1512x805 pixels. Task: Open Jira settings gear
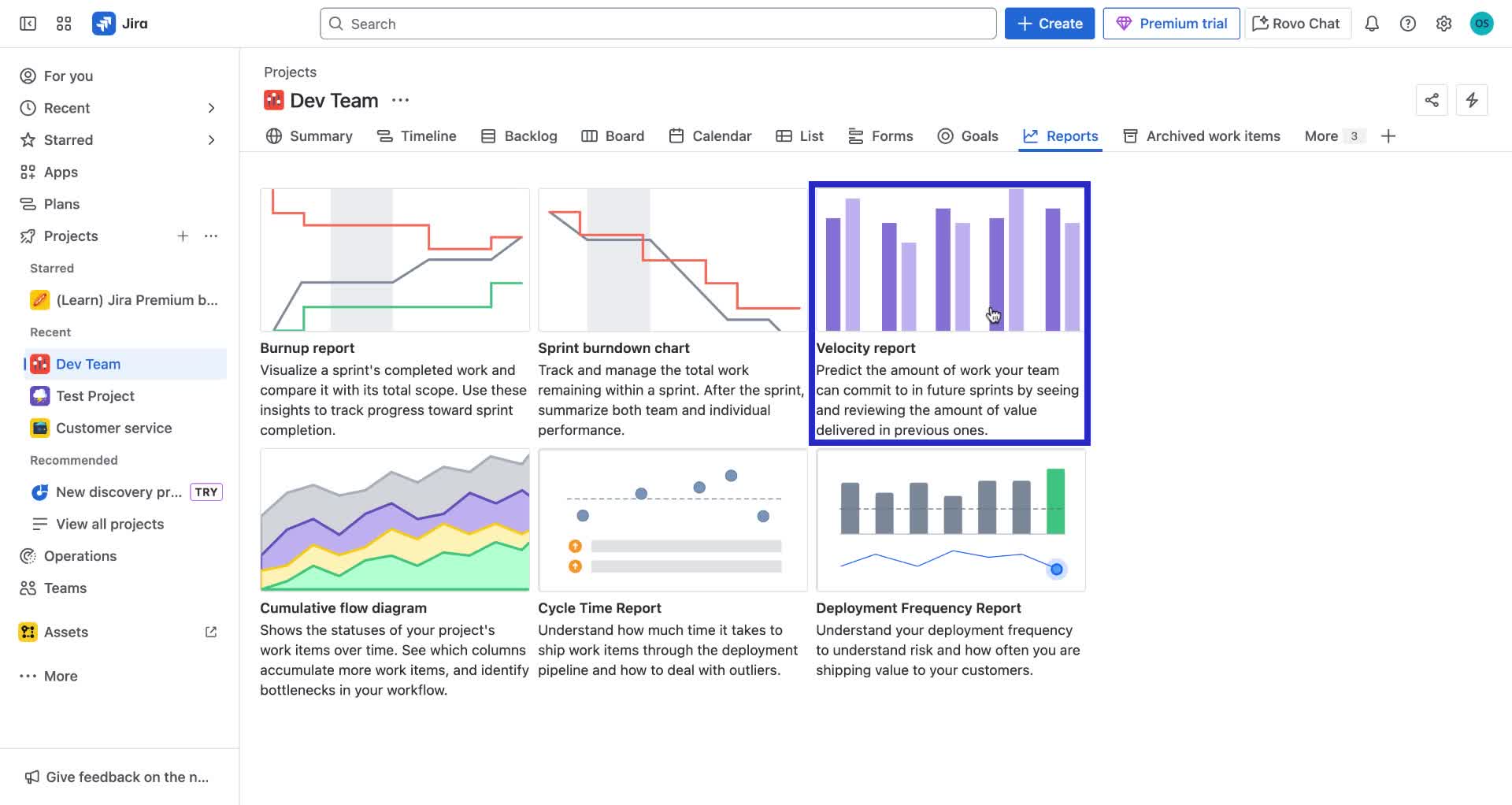[1444, 24]
